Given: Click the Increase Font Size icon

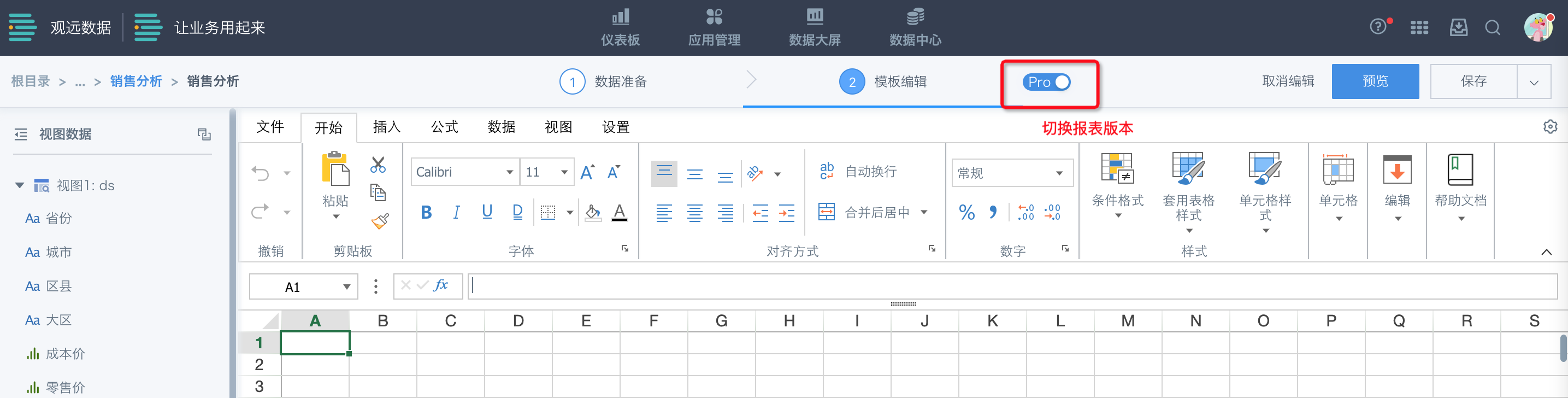Looking at the screenshot, I should (x=587, y=173).
